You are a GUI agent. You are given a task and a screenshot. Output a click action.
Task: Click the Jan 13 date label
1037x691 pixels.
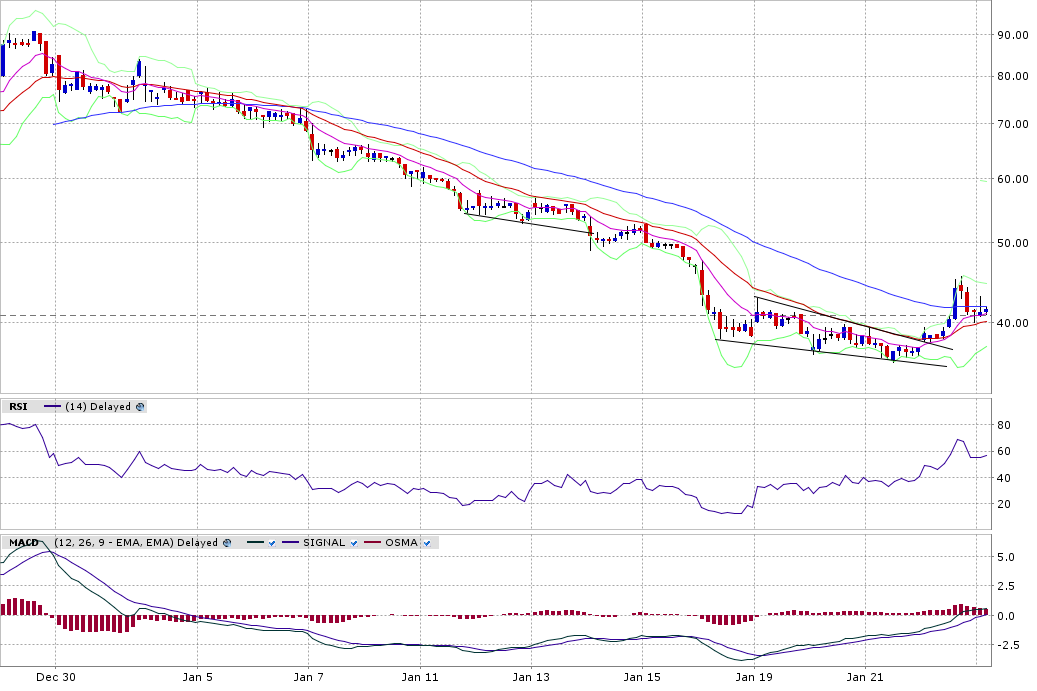pyautogui.click(x=531, y=677)
